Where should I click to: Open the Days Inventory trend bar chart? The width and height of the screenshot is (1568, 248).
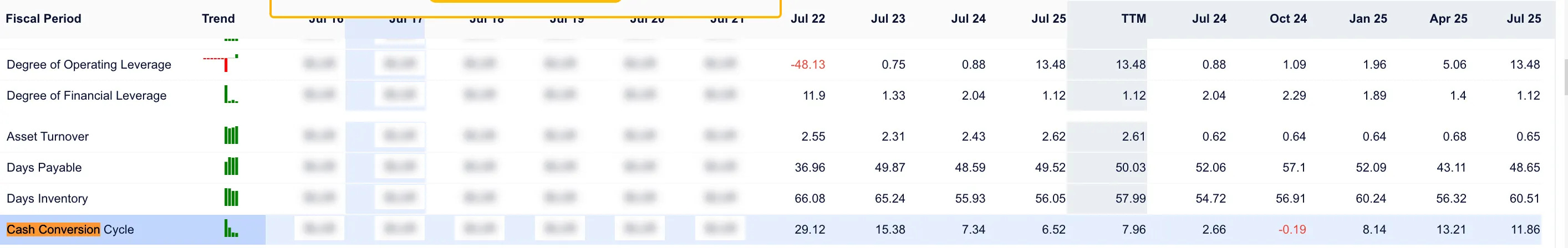click(x=231, y=197)
